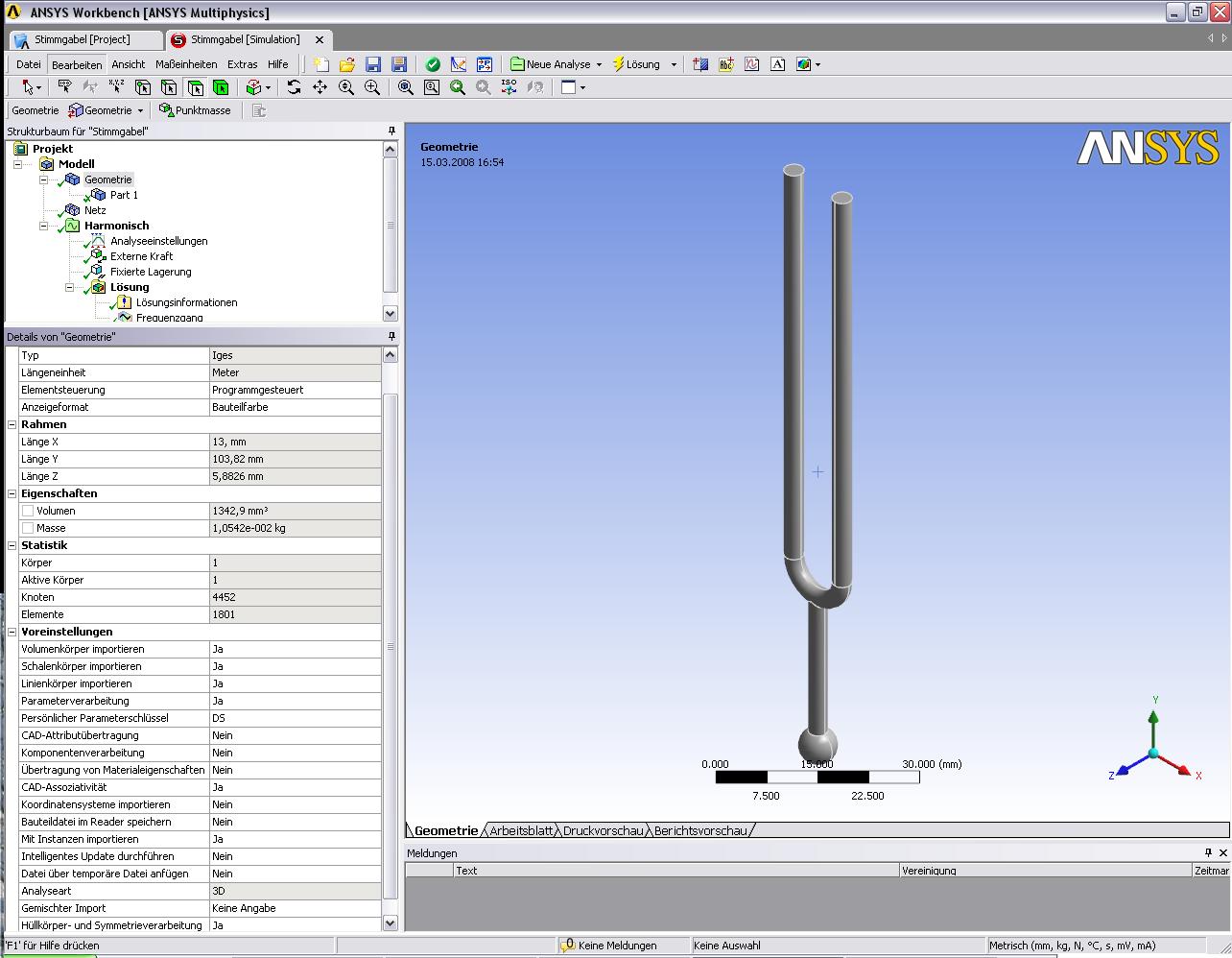Click the letter A comment icon

click(x=778, y=64)
